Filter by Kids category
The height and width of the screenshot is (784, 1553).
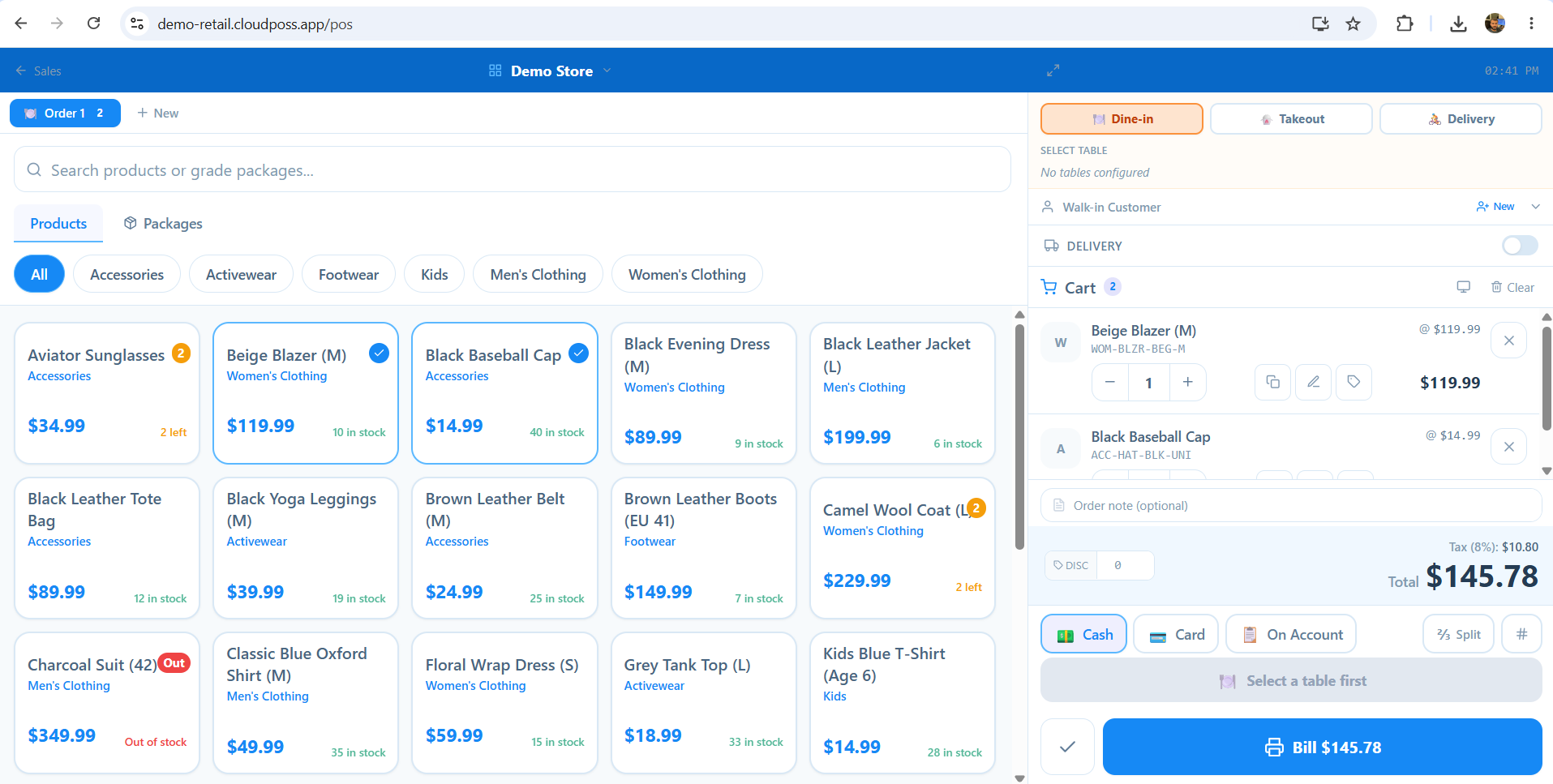[434, 274]
